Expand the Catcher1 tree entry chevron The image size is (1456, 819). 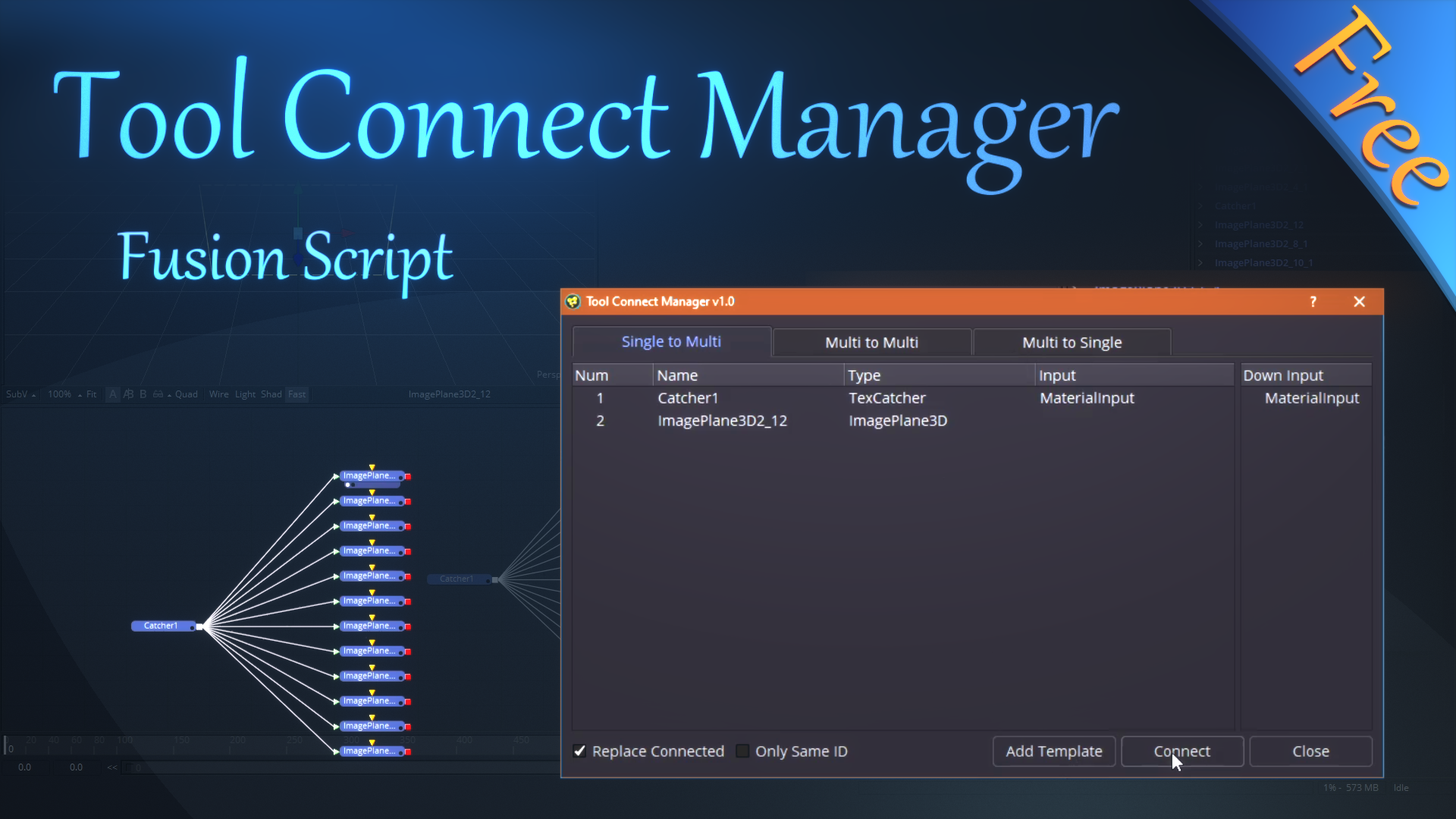pyautogui.click(x=1200, y=206)
